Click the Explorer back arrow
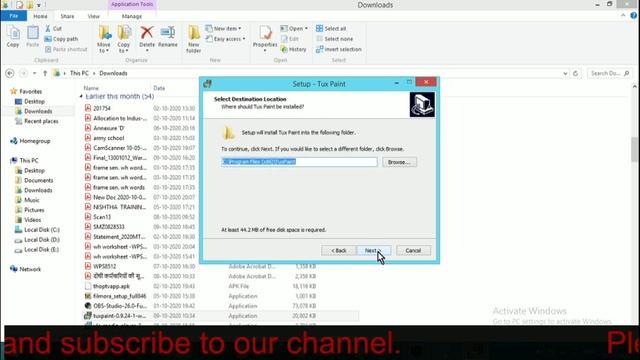The width and height of the screenshot is (640, 360). 10,73
